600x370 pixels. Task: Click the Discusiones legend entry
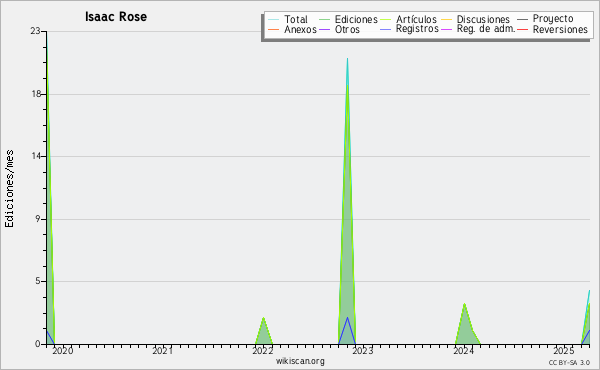point(475,19)
